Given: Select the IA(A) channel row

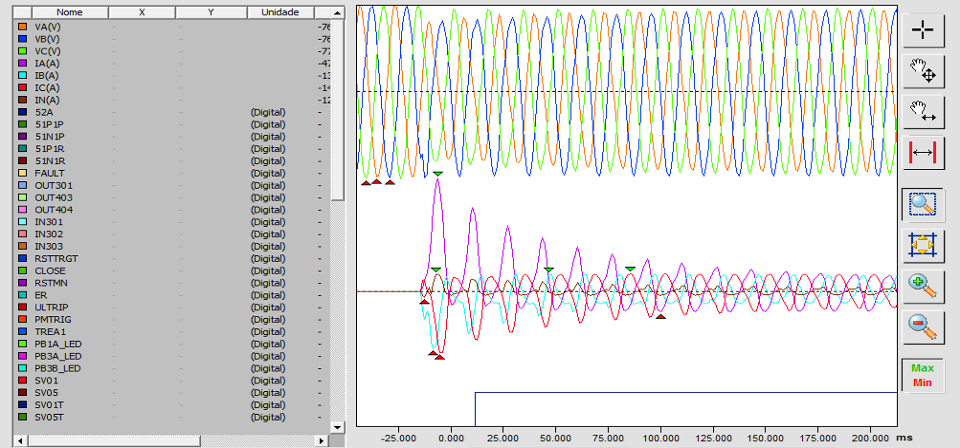Looking at the screenshot, I should [171, 63].
